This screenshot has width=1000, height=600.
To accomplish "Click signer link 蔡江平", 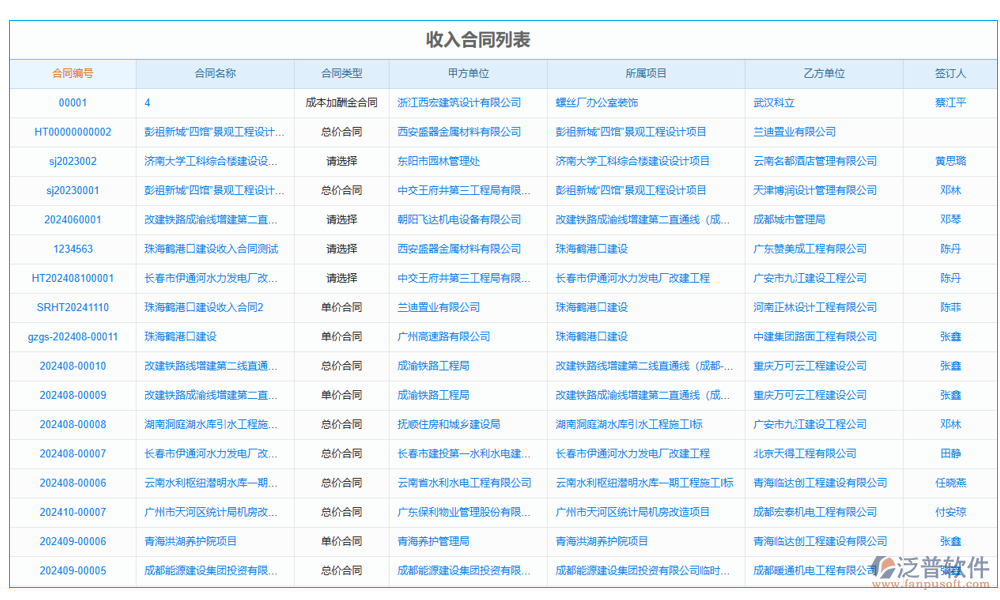I will pos(948,103).
